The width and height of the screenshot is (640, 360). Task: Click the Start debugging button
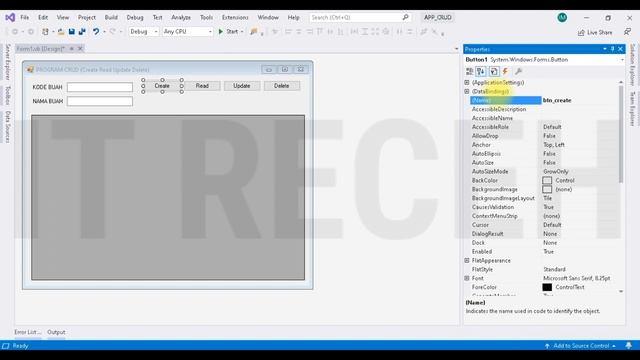(x=228, y=31)
